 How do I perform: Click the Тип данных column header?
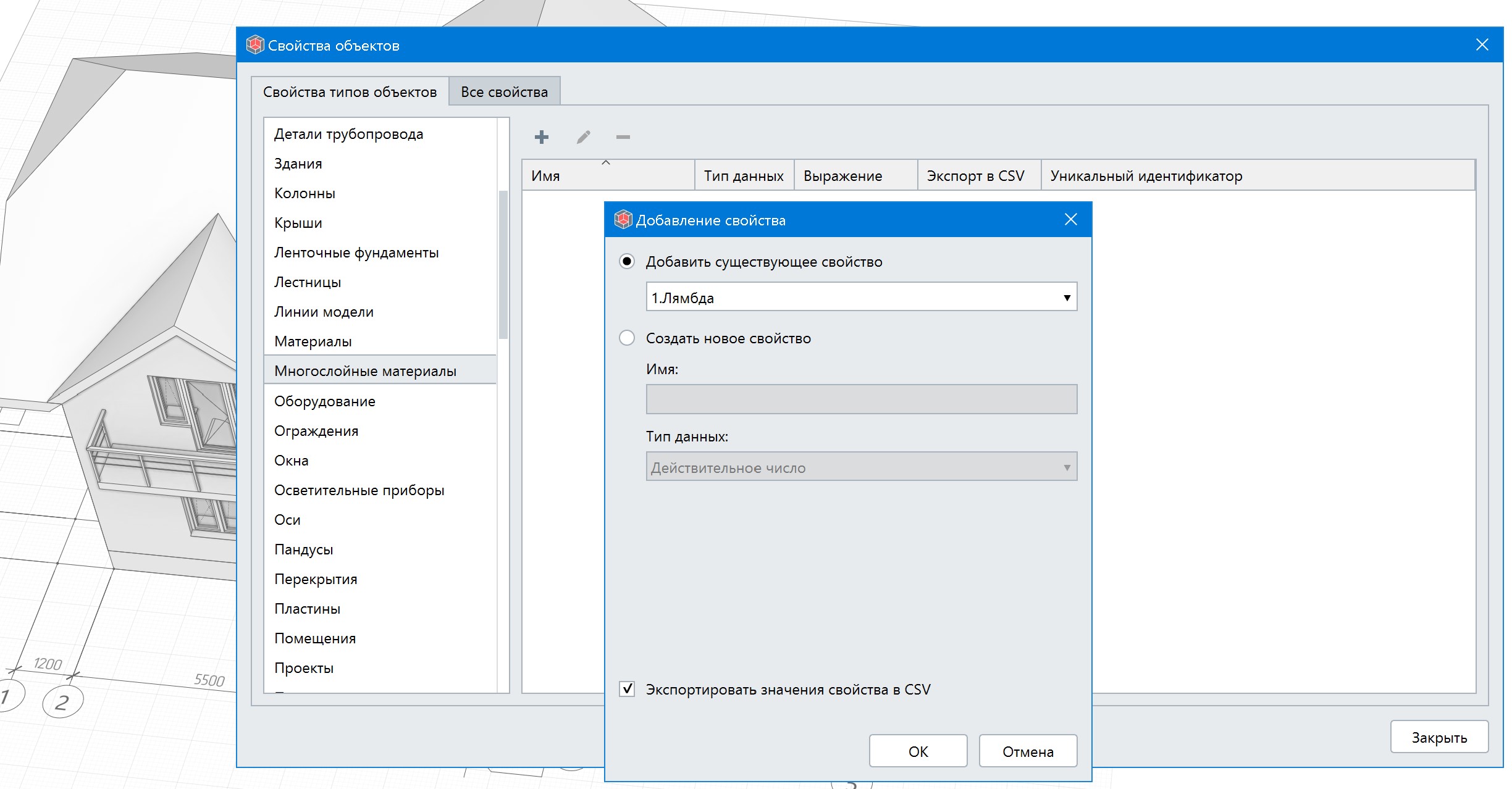pos(744,175)
